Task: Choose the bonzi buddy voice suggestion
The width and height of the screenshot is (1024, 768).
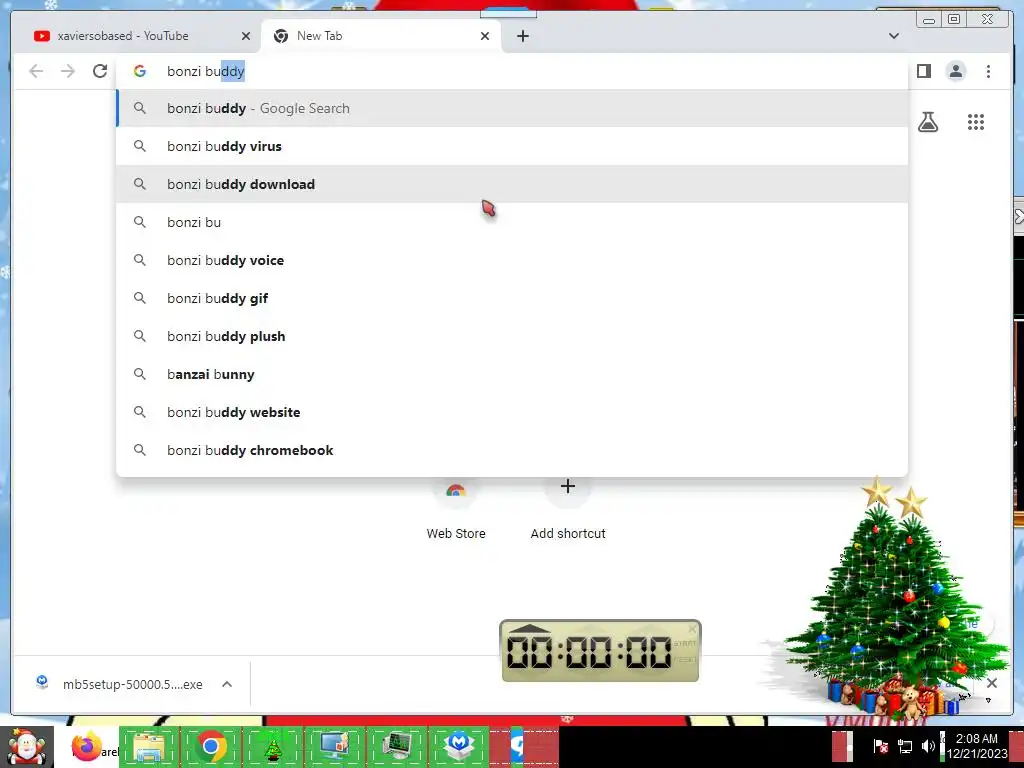Action: tap(512, 260)
